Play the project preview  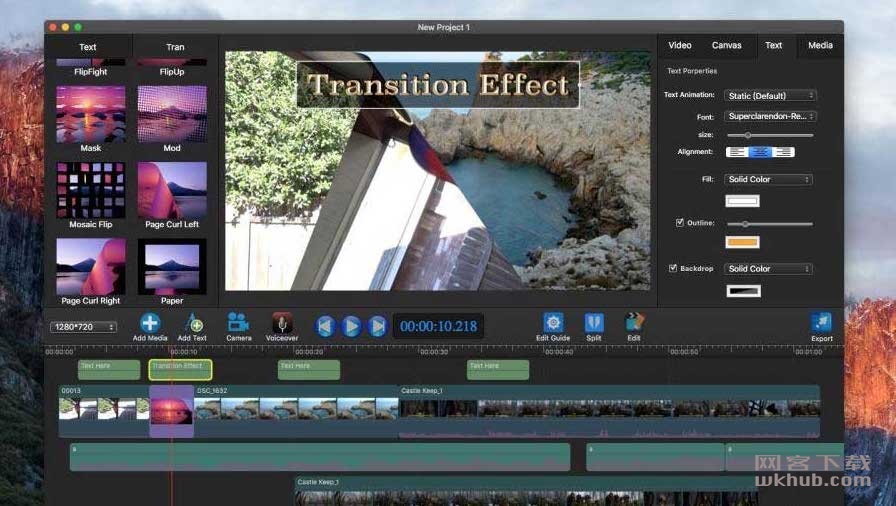pos(351,326)
